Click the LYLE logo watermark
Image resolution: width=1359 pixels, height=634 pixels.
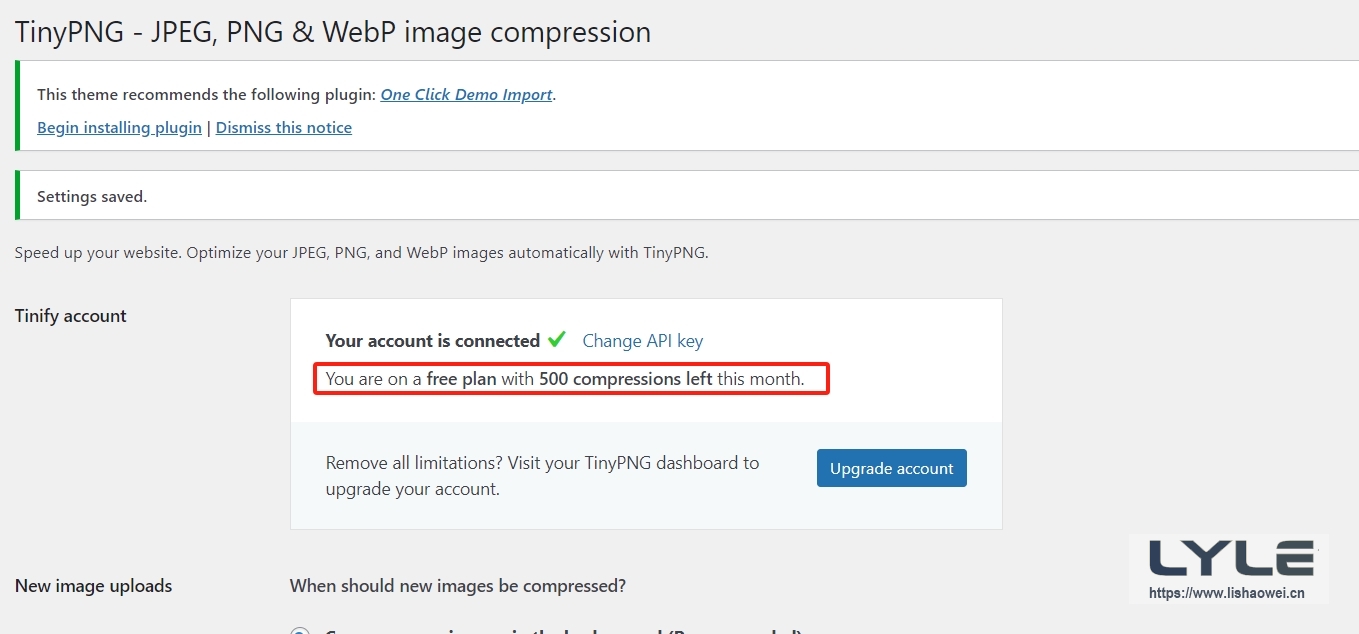[x=1231, y=558]
